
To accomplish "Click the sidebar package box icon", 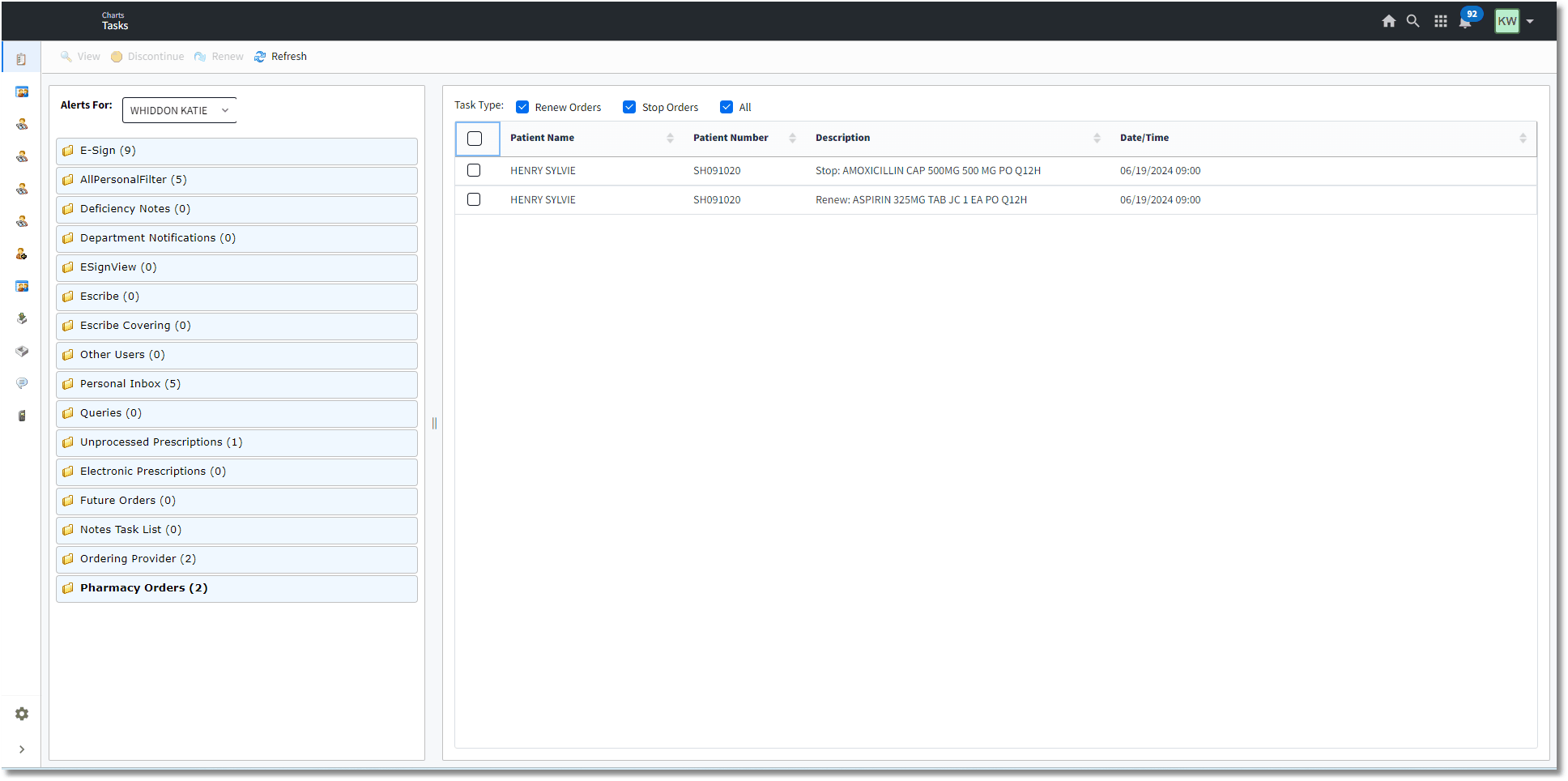I will (22, 351).
